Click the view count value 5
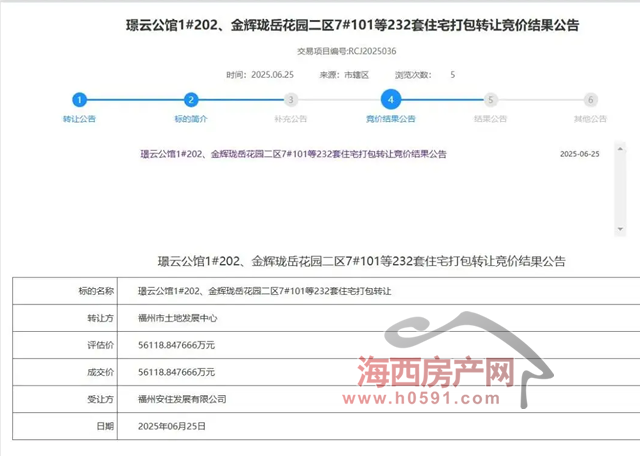 [453, 75]
